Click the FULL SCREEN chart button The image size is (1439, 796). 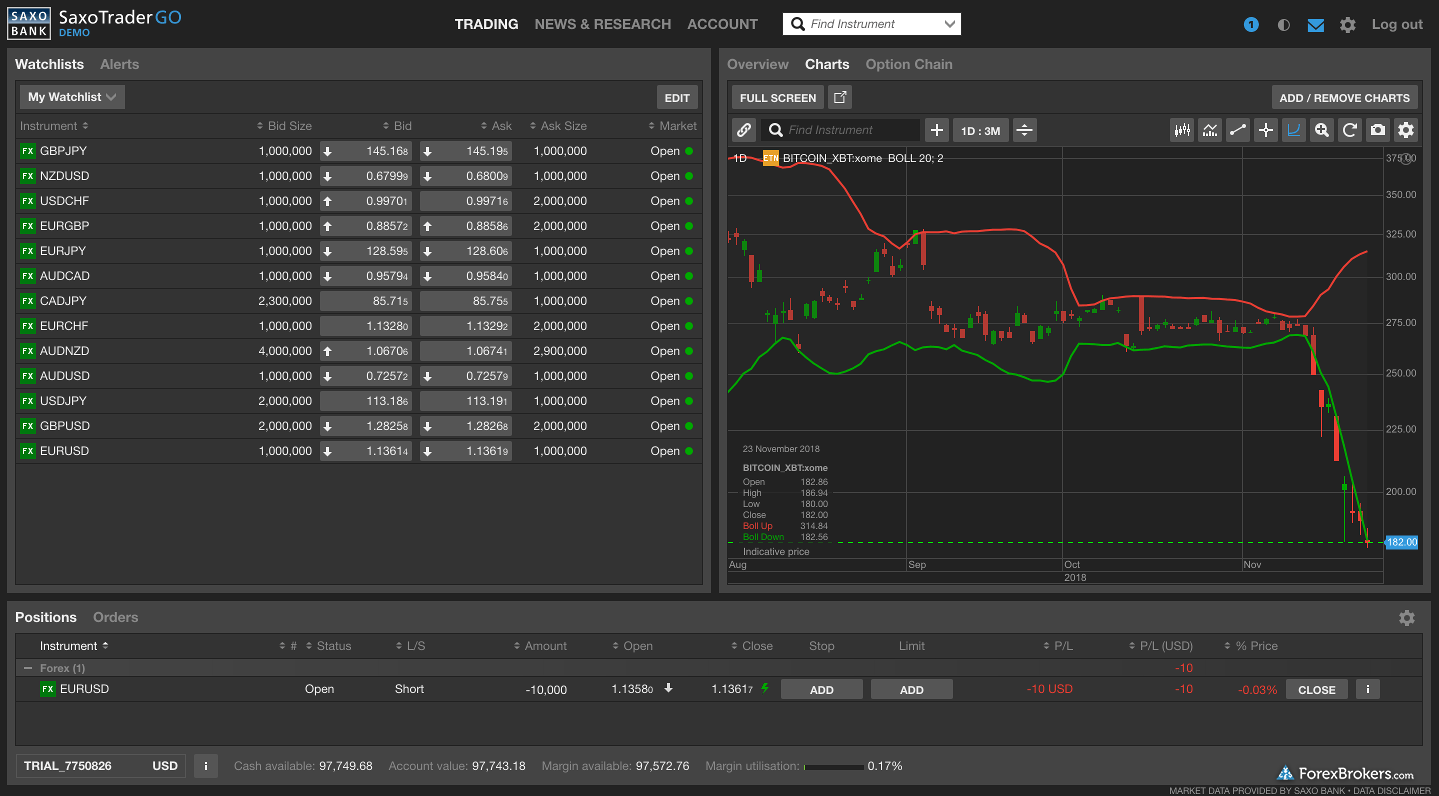tap(778, 97)
